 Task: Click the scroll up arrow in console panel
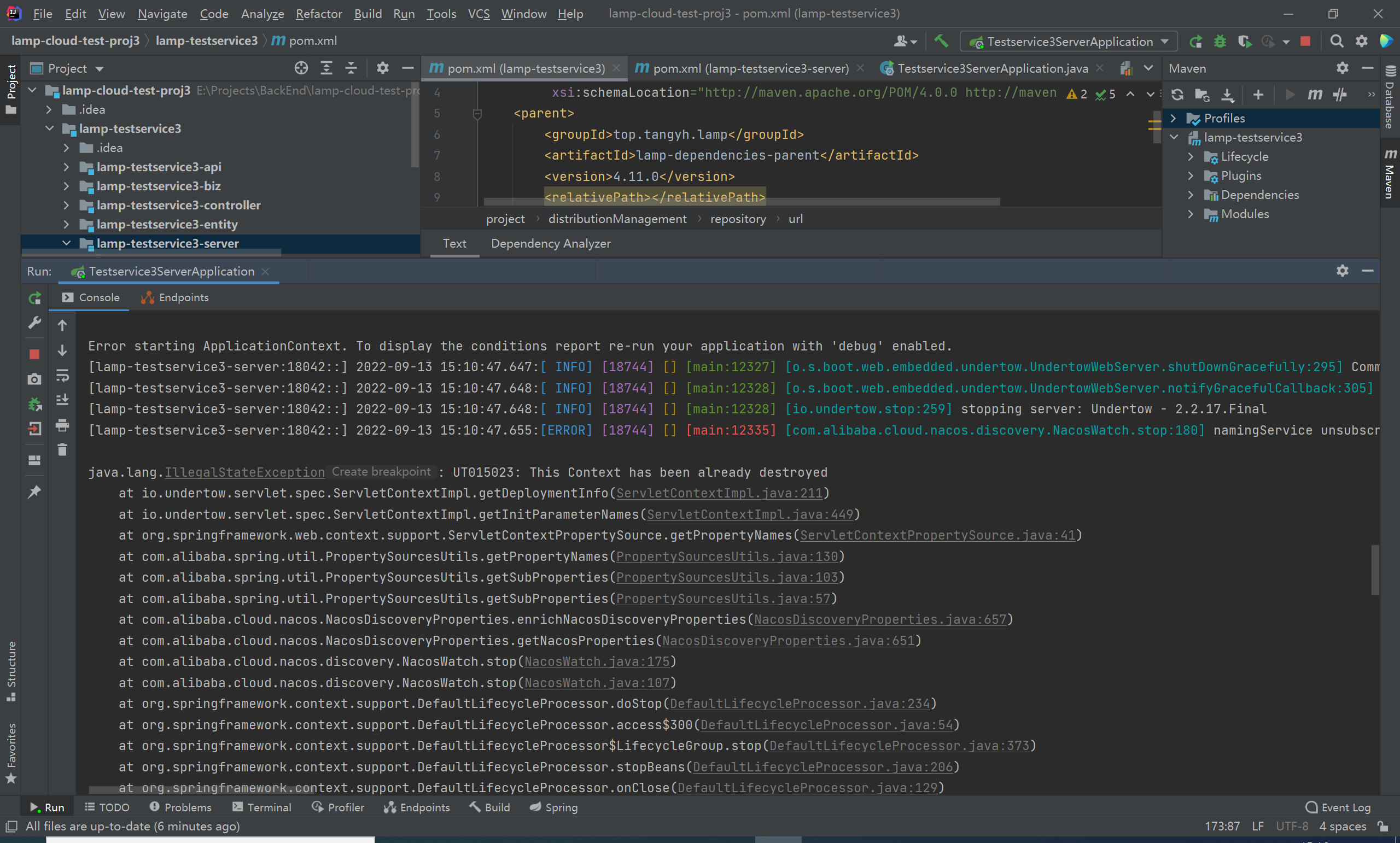tap(62, 324)
